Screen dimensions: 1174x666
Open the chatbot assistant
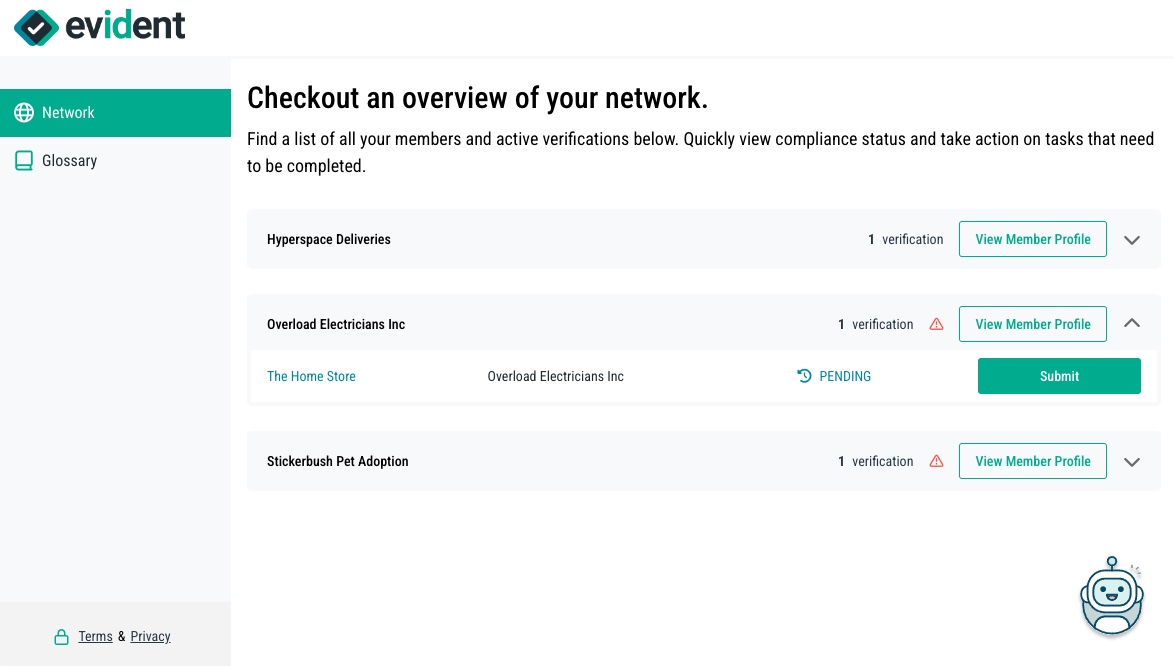point(1112,596)
